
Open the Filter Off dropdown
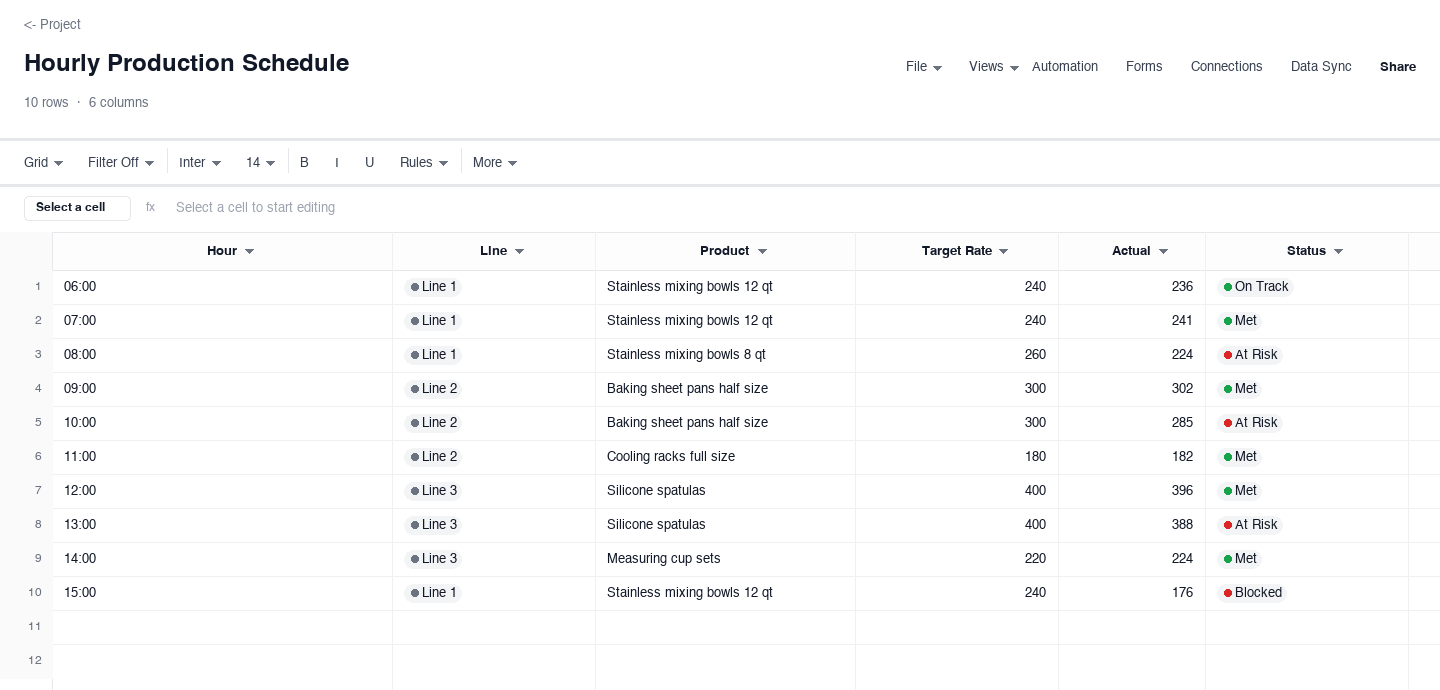(x=121, y=162)
